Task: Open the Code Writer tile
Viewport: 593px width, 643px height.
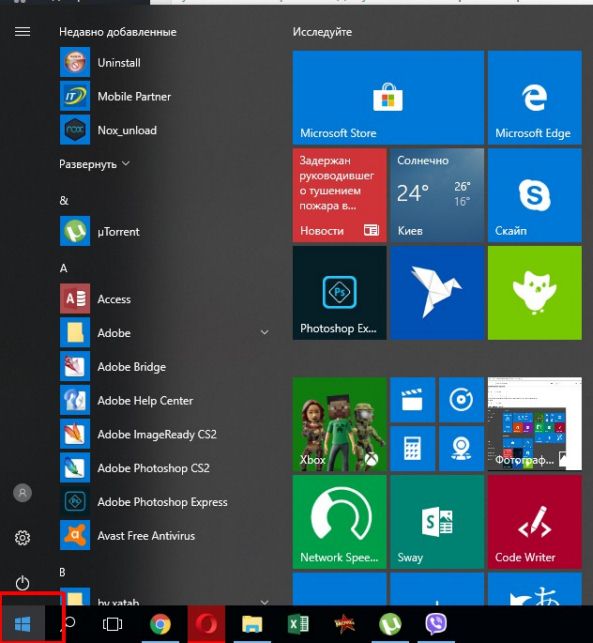Action: [535, 522]
